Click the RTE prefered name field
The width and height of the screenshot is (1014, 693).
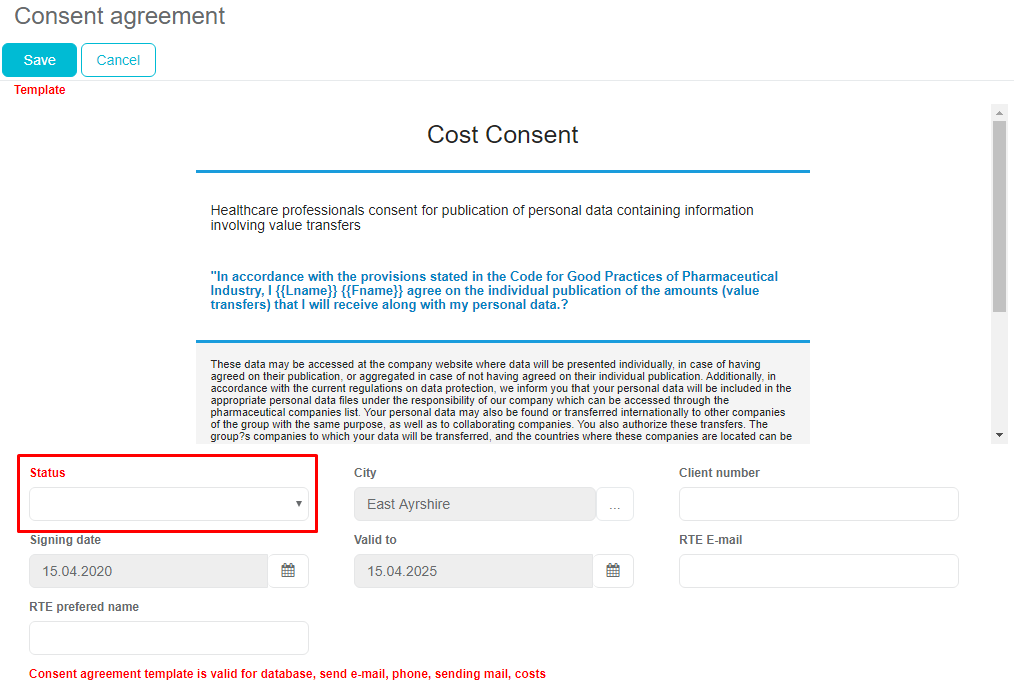169,638
